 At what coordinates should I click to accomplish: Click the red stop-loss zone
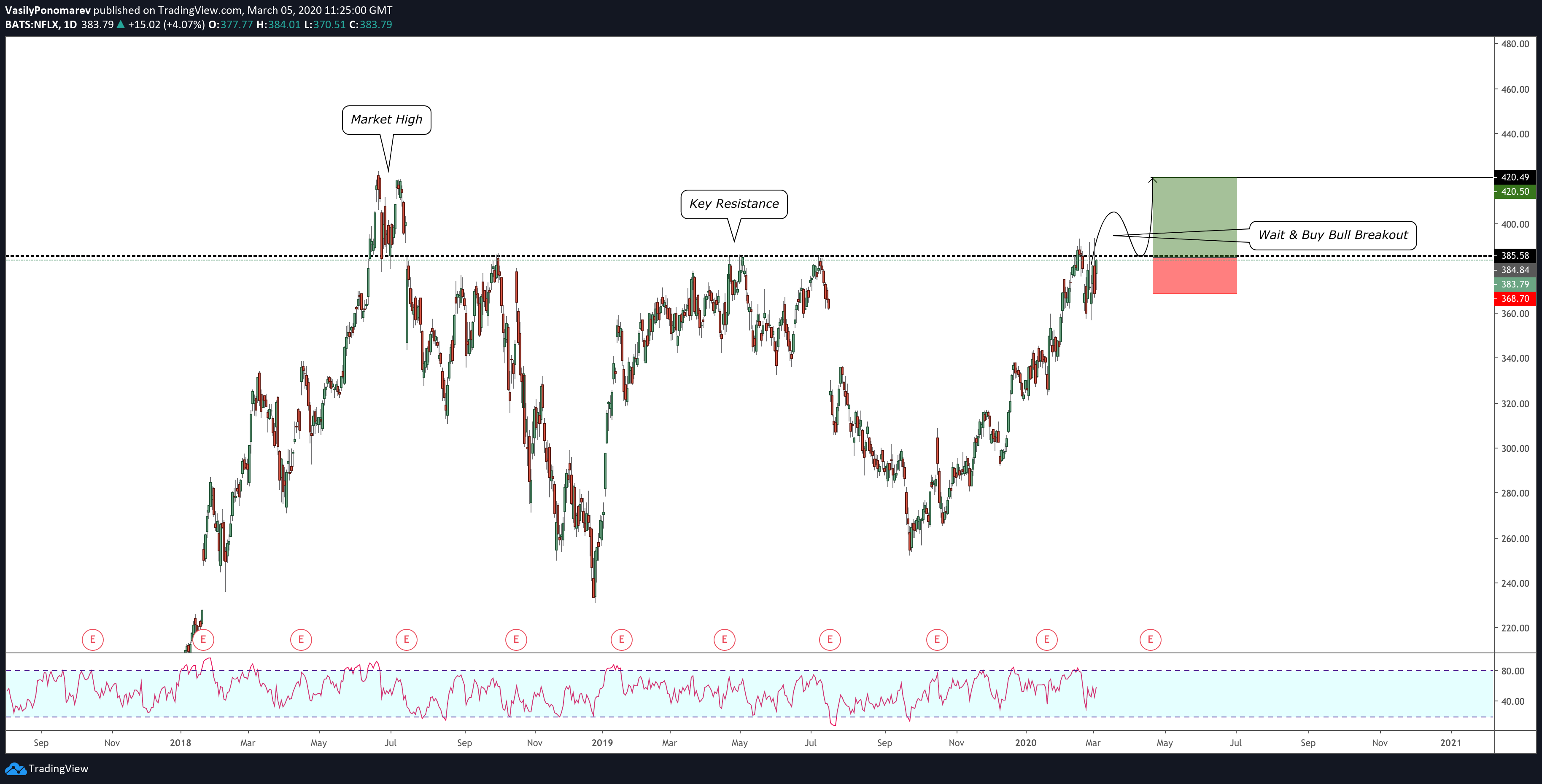pyautogui.click(x=1195, y=275)
